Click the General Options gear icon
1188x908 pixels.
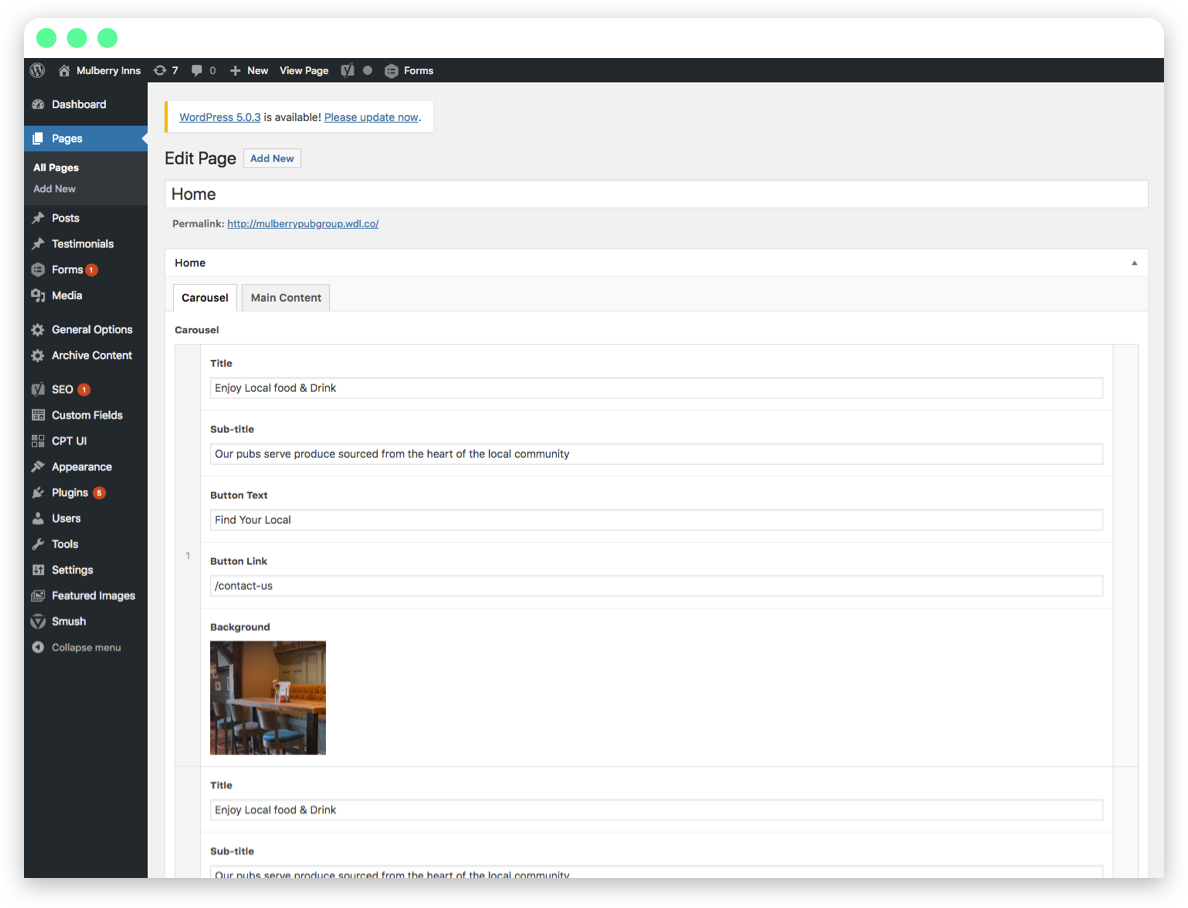(x=38, y=330)
